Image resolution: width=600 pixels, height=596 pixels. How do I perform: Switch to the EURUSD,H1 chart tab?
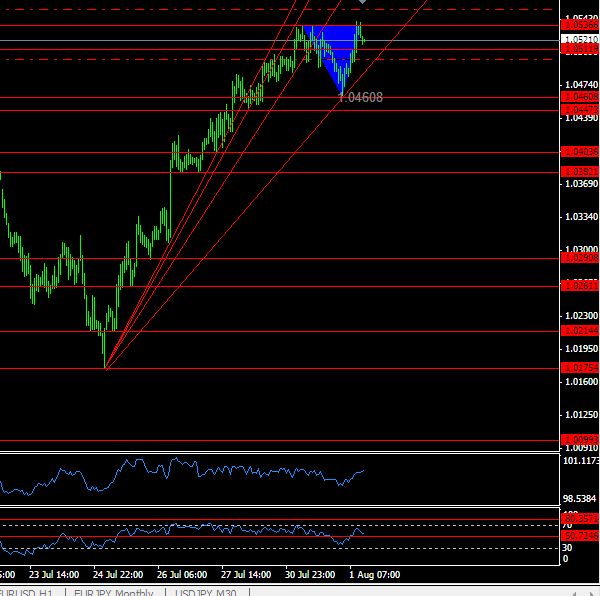(27, 593)
